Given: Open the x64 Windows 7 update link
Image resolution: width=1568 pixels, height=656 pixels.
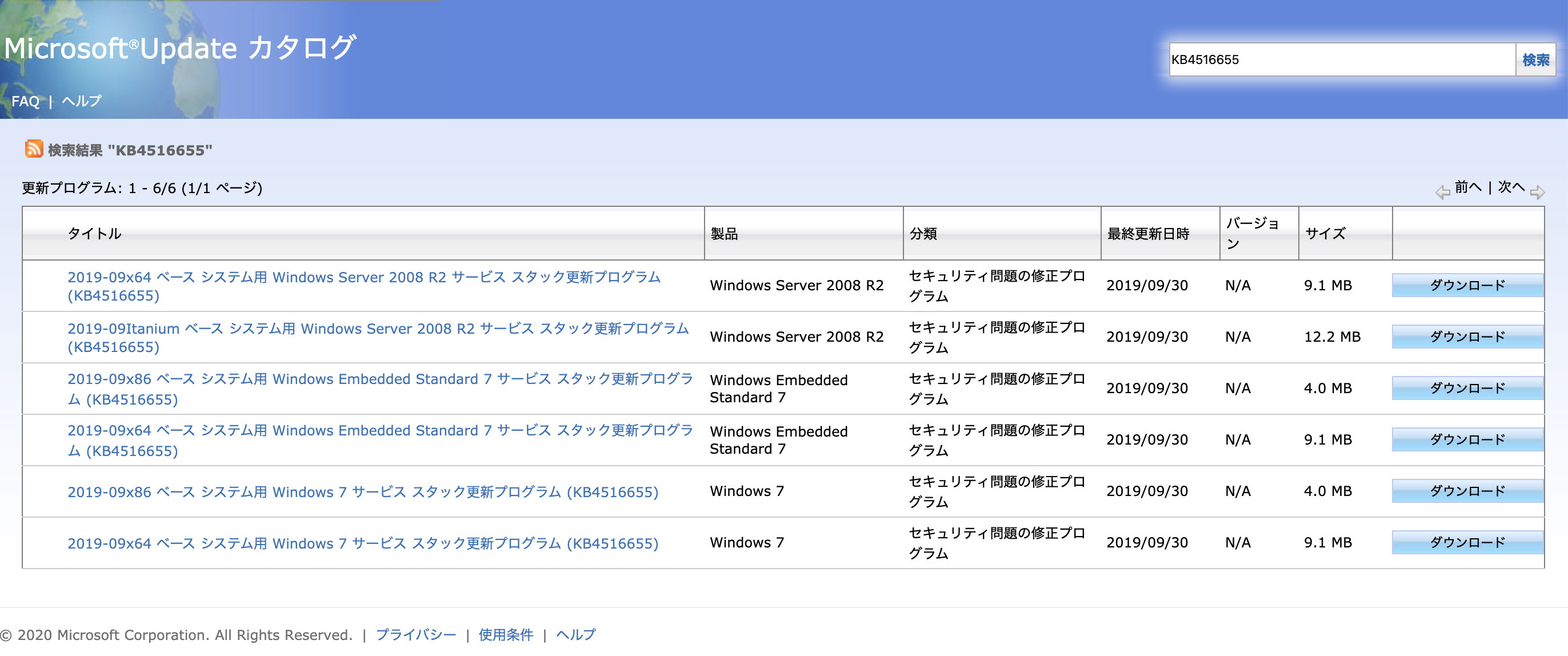Looking at the screenshot, I should tap(363, 543).
